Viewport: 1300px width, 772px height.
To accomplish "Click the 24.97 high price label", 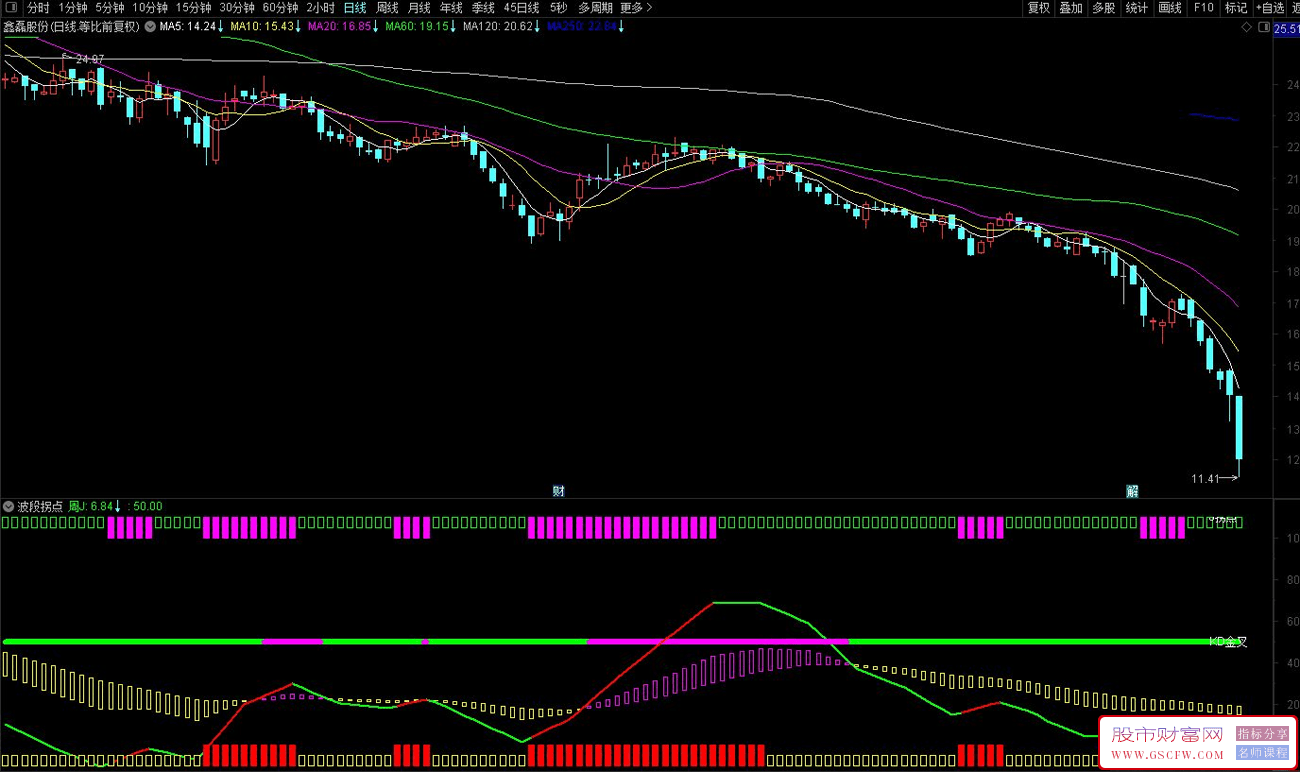I will (90, 59).
